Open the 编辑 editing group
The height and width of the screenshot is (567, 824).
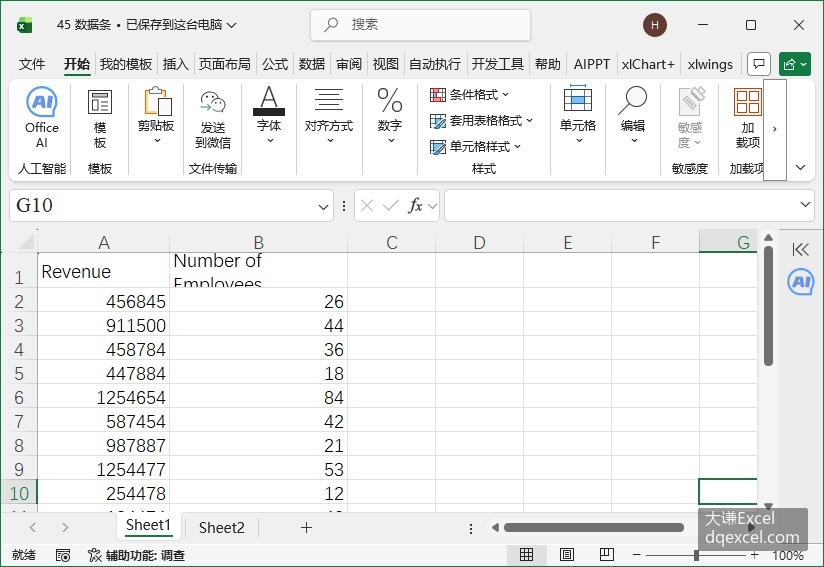(633, 115)
